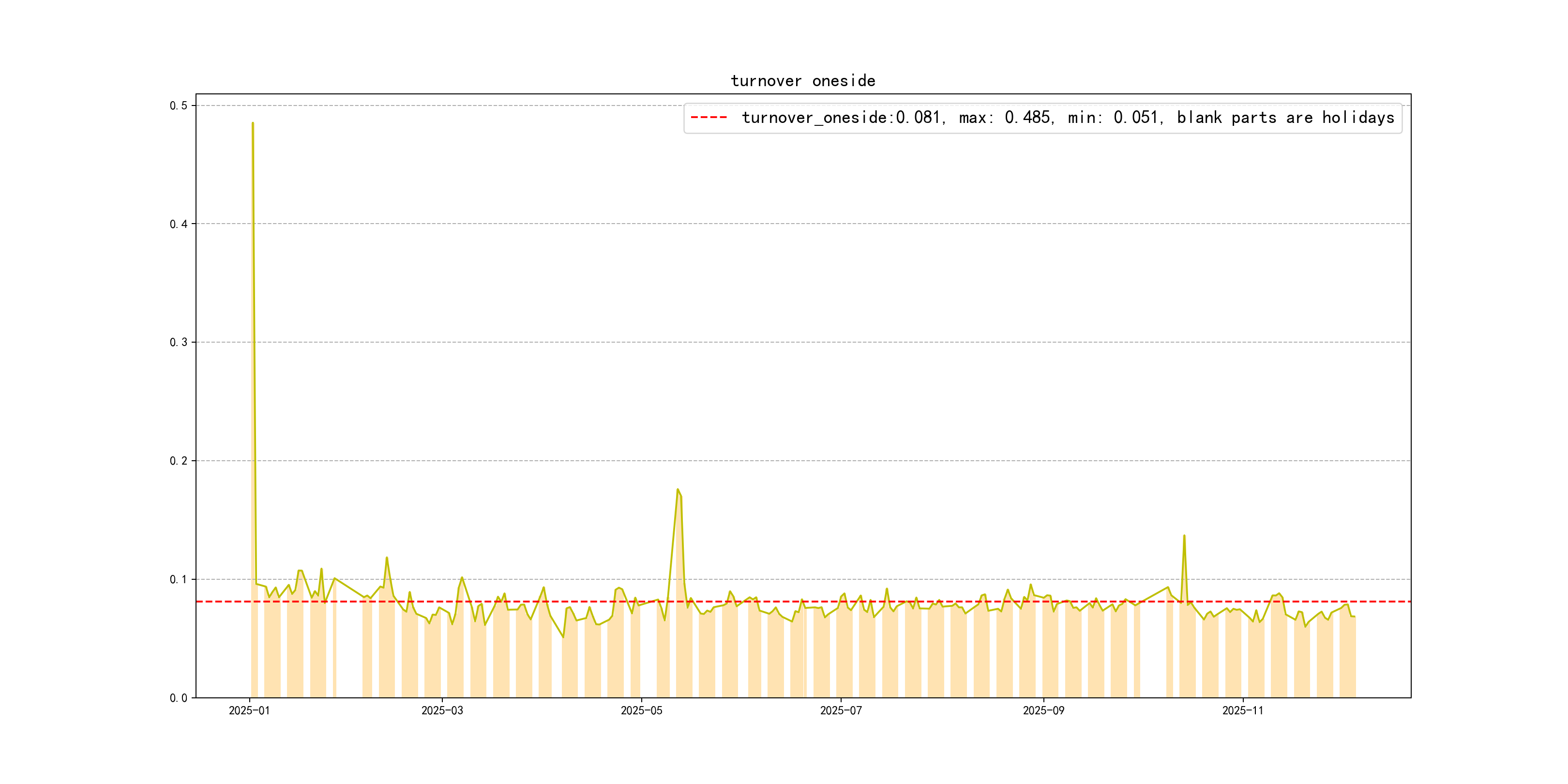The height and width of the screenshot is (784, 1568).
Task: Click the 0.4 y-axis tick label
Action: pyautogui.click(x=179, y=224)
